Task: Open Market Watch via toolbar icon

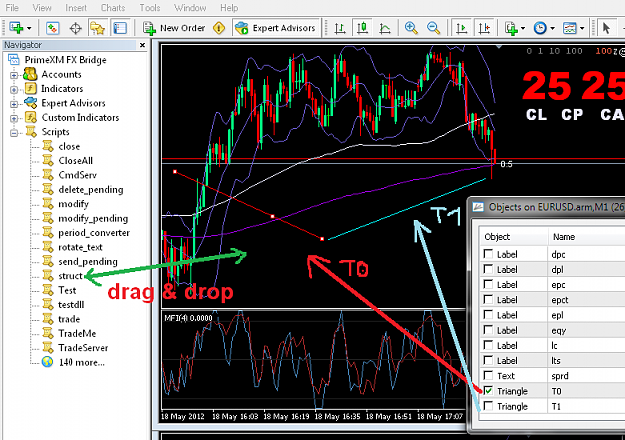Action: point(53,28)
